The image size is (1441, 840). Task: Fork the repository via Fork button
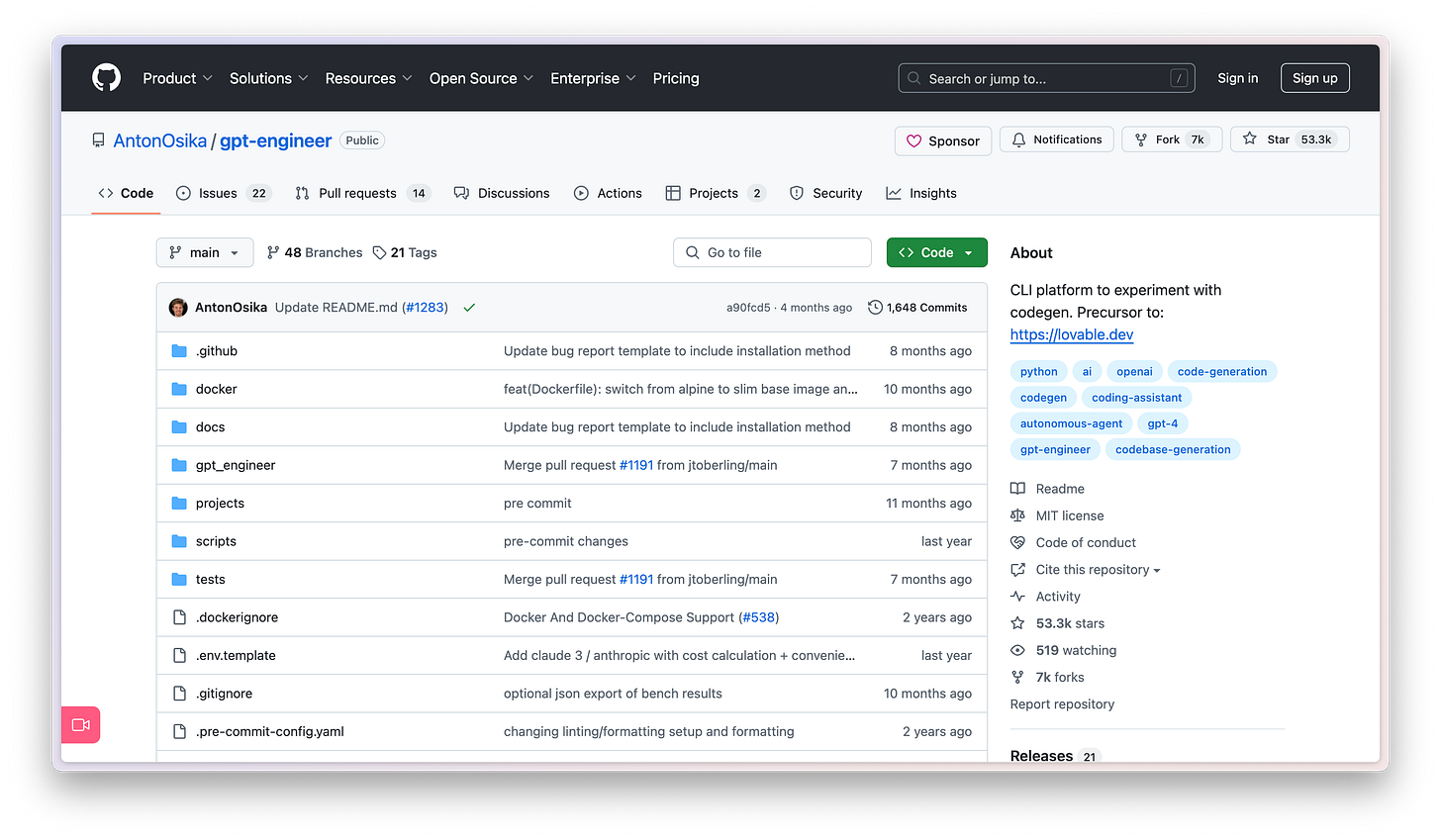(x=1172, y=140)
